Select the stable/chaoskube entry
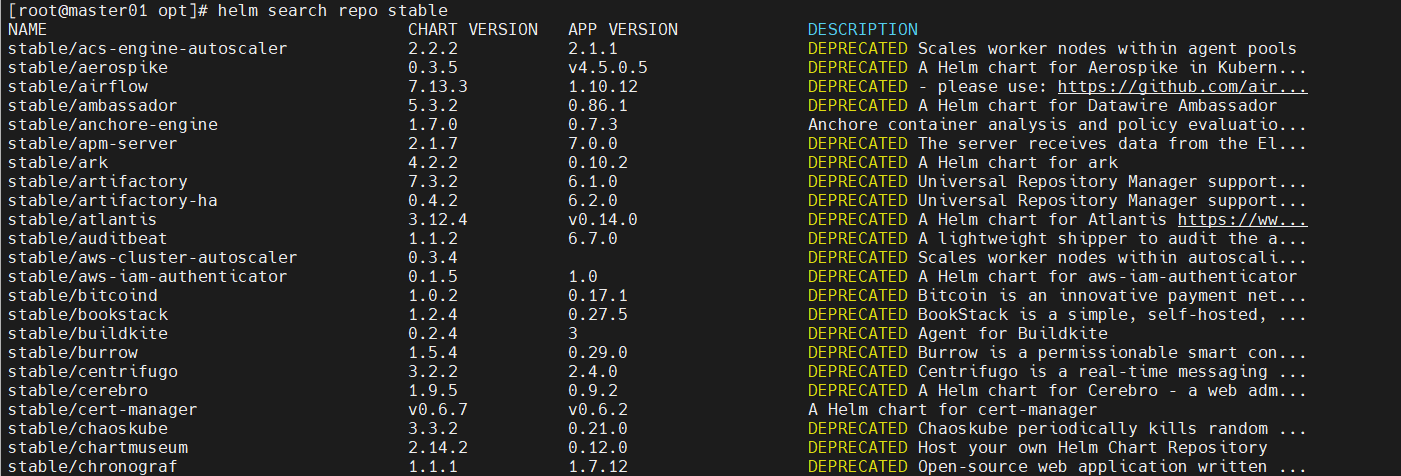Viewport: 1401px width, 476px height. tap(87, 428)
